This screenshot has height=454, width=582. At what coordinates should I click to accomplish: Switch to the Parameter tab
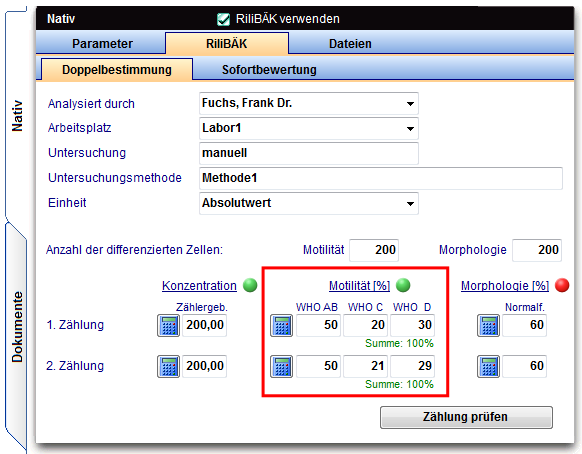[102, 43]
